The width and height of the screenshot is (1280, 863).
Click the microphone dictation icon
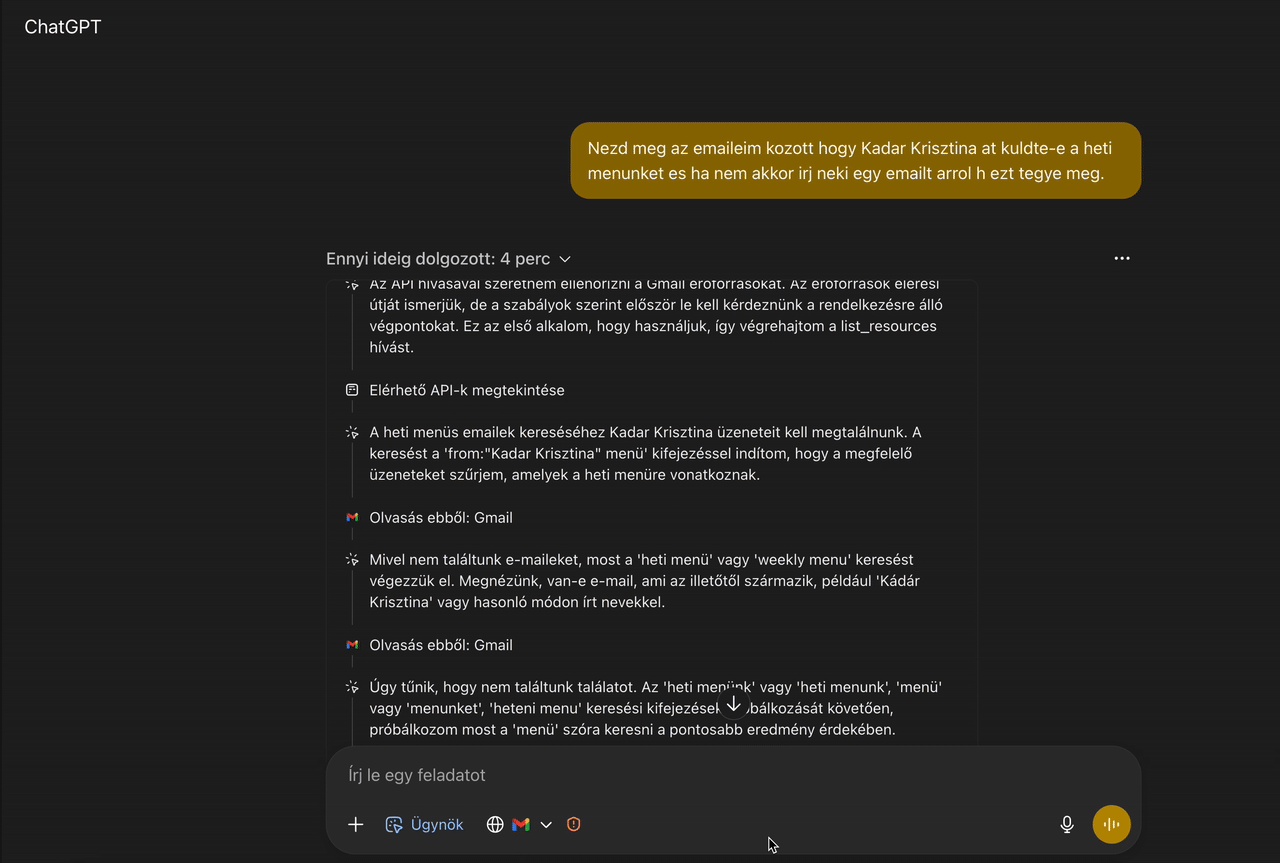tap(1067, 825)
